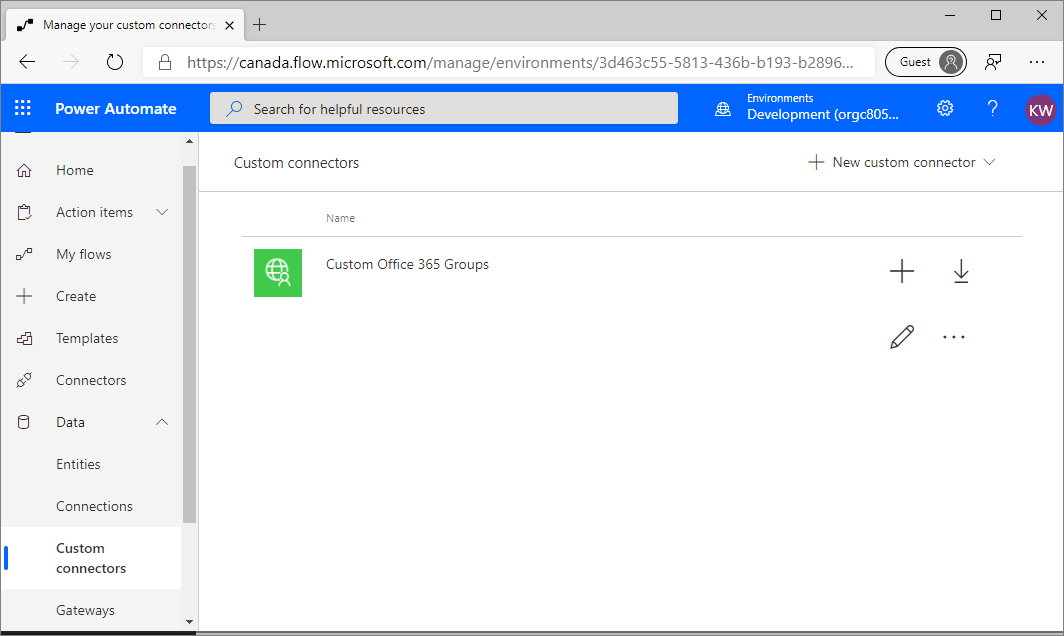Open more actions with the ellipsis icon

click(954, 337)
